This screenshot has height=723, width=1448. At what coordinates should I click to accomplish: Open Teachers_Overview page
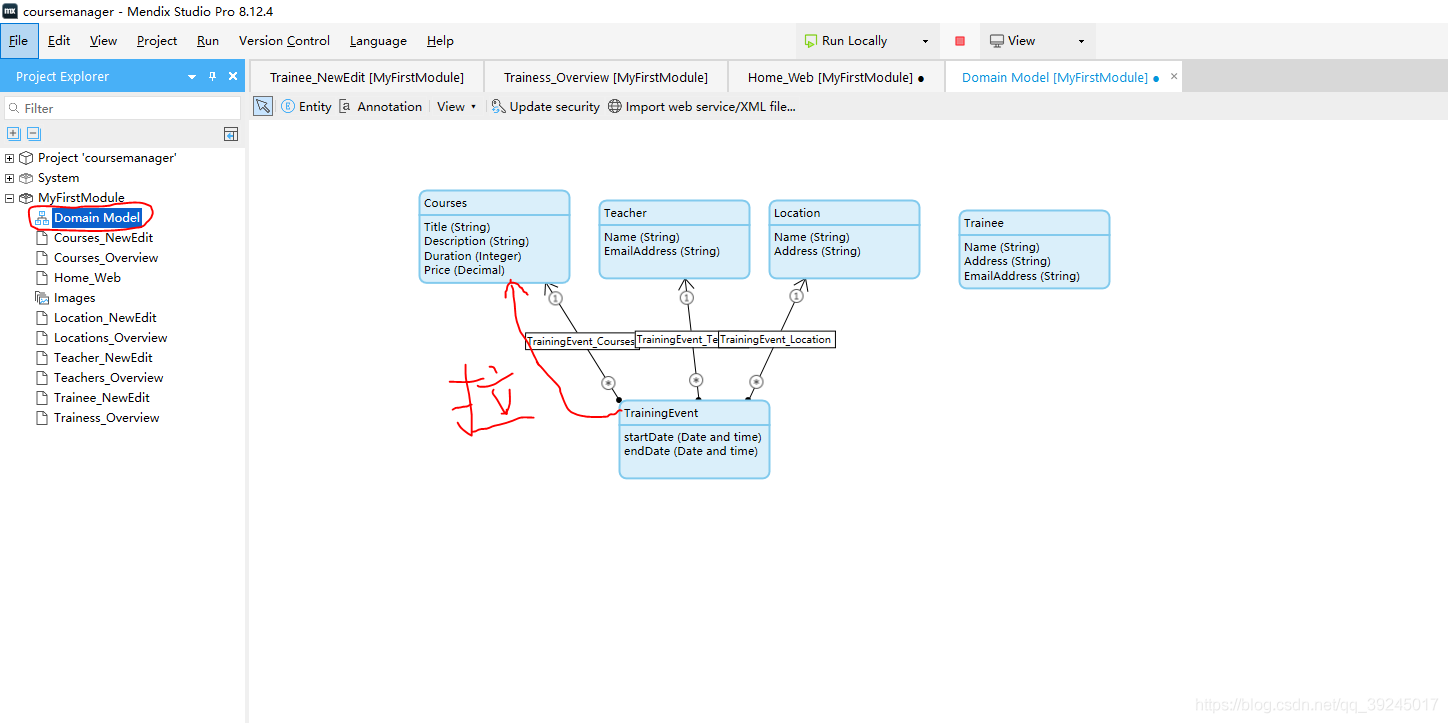click(108, 378)
